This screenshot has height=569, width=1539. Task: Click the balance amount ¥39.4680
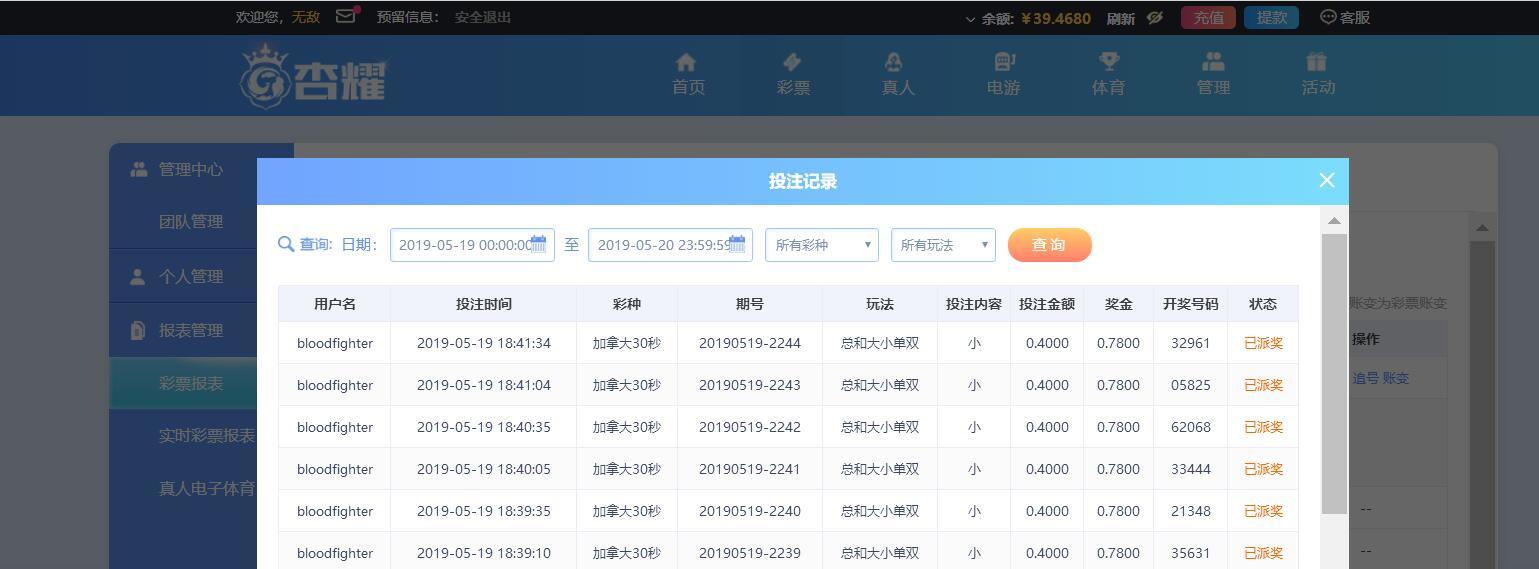tap(1056, 18)
